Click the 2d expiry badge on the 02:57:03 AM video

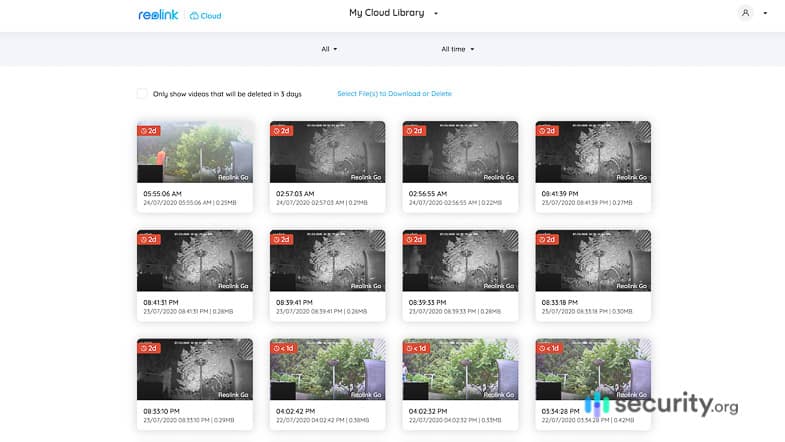282,130
